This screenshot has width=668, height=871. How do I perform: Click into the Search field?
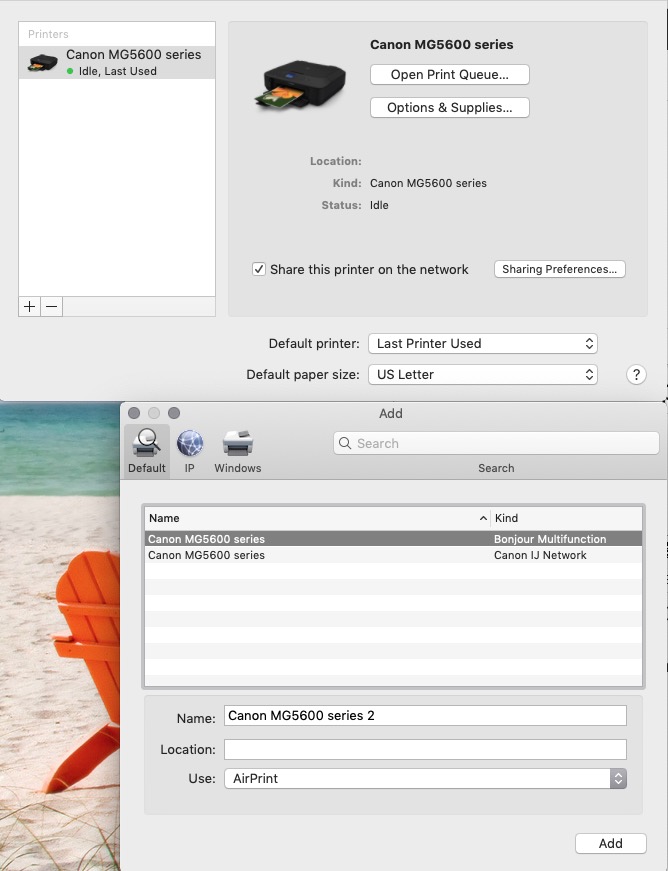(496, 443)
